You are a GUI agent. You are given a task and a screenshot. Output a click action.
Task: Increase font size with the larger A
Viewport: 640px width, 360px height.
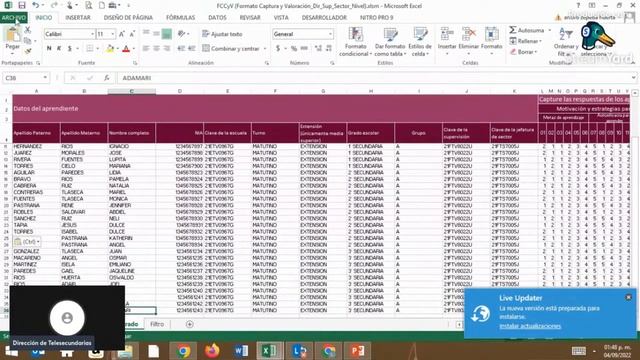point(122,34)
